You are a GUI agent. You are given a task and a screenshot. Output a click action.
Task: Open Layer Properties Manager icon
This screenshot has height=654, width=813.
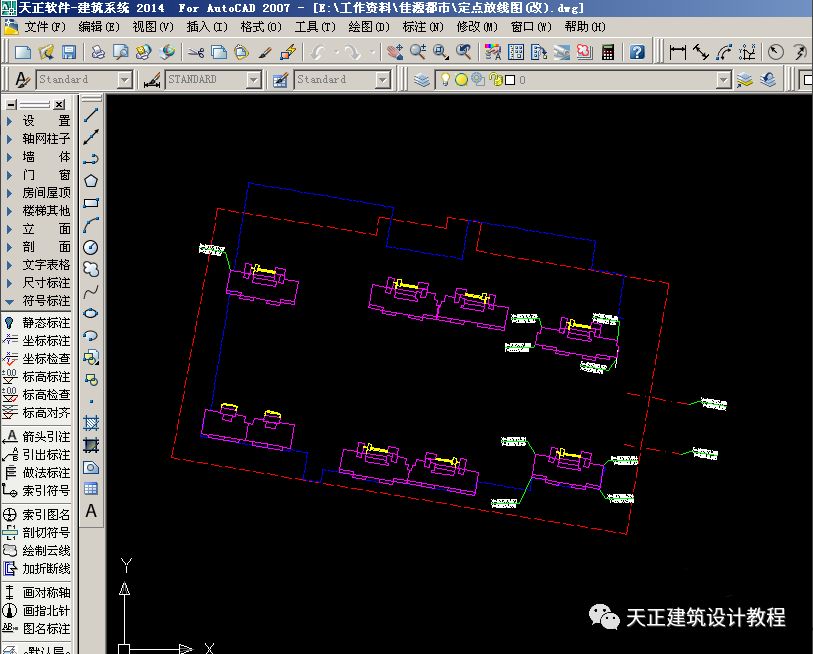tap(422, 79)
